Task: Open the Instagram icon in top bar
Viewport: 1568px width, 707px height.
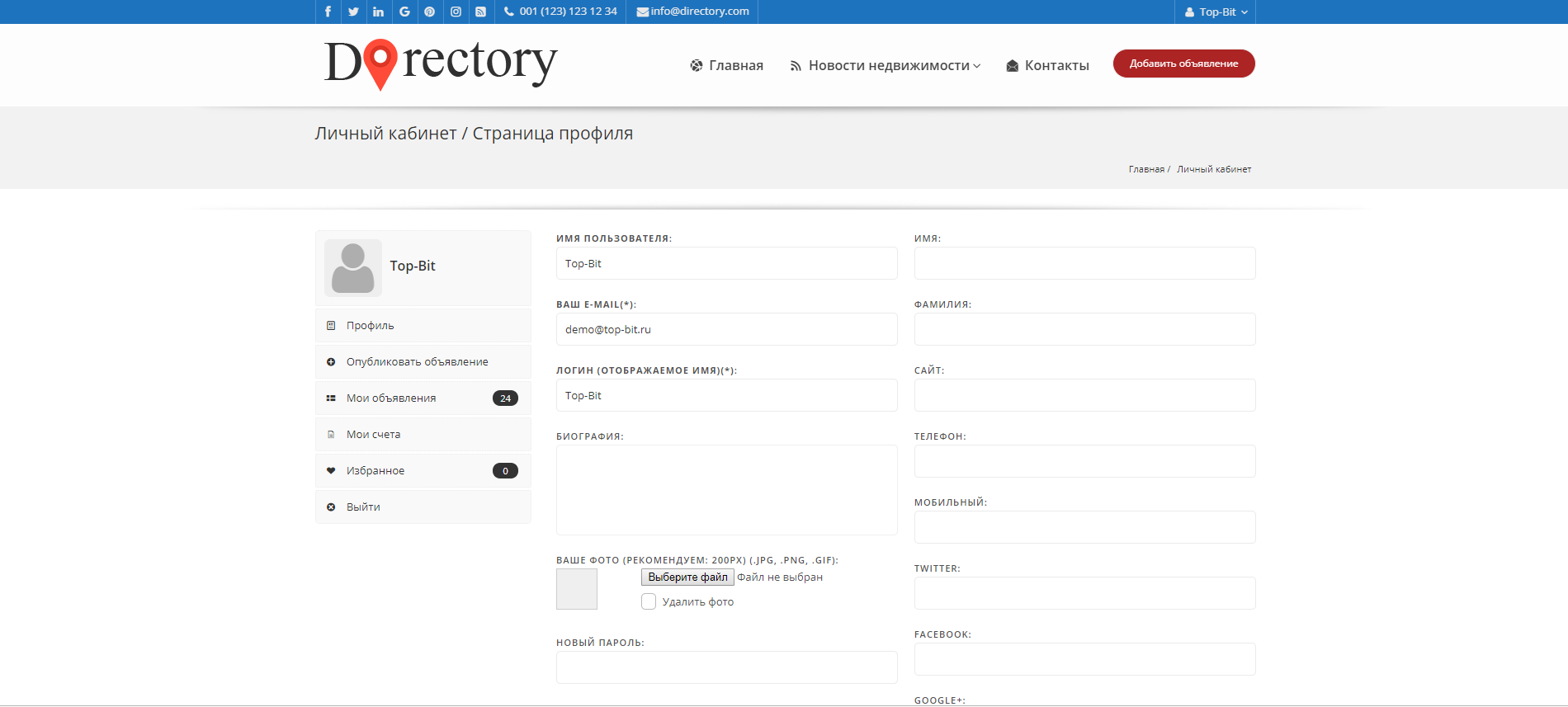Action: click(456, 12)
